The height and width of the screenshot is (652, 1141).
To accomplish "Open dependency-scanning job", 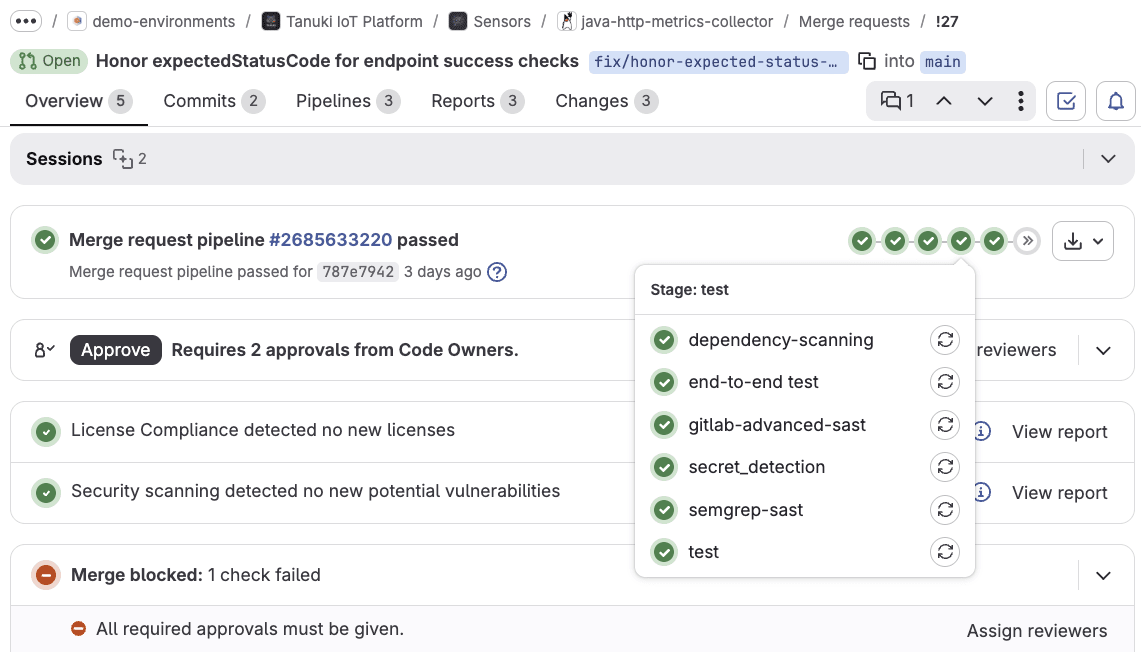I will click(781, 340).
